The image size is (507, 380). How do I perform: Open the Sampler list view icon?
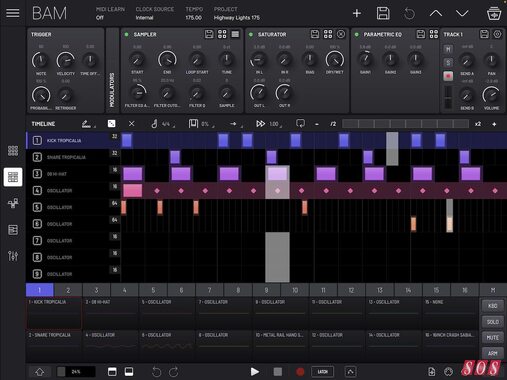[235, 34]
